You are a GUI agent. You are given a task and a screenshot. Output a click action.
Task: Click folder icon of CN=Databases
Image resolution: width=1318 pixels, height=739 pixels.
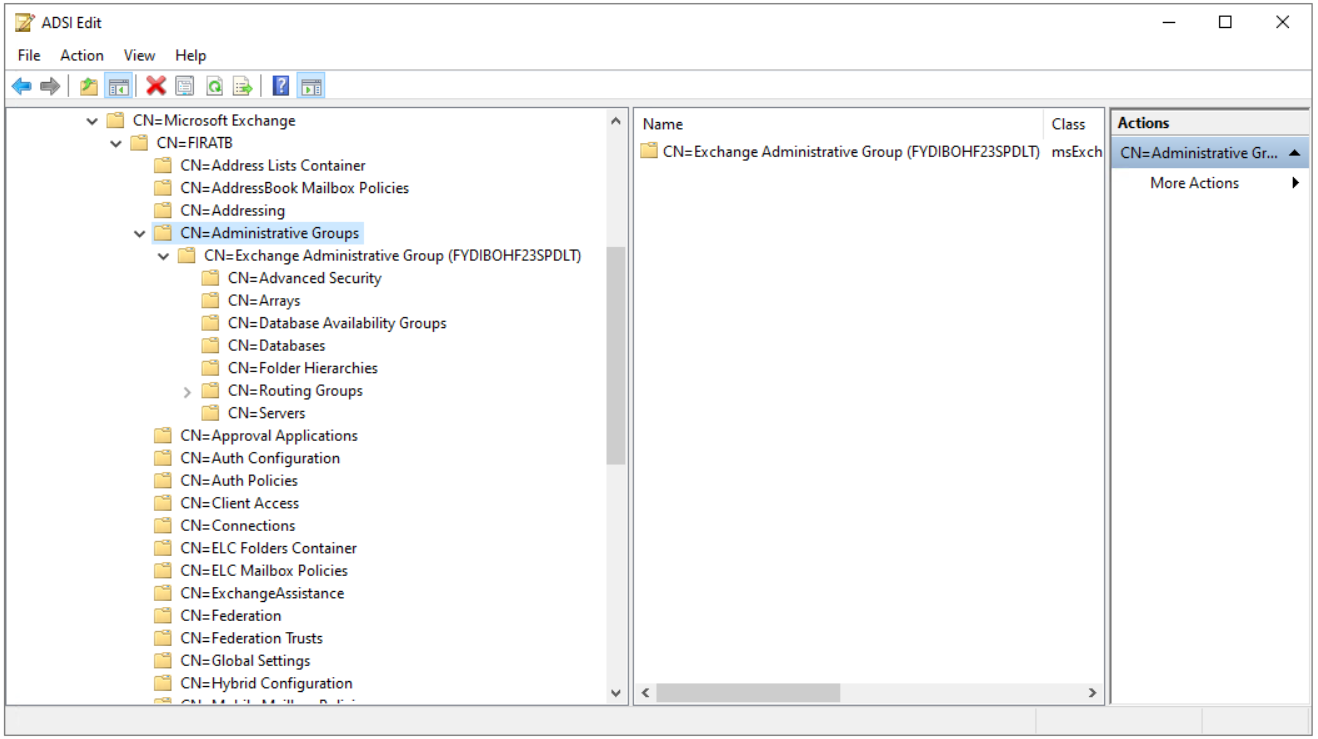[210, 346]
